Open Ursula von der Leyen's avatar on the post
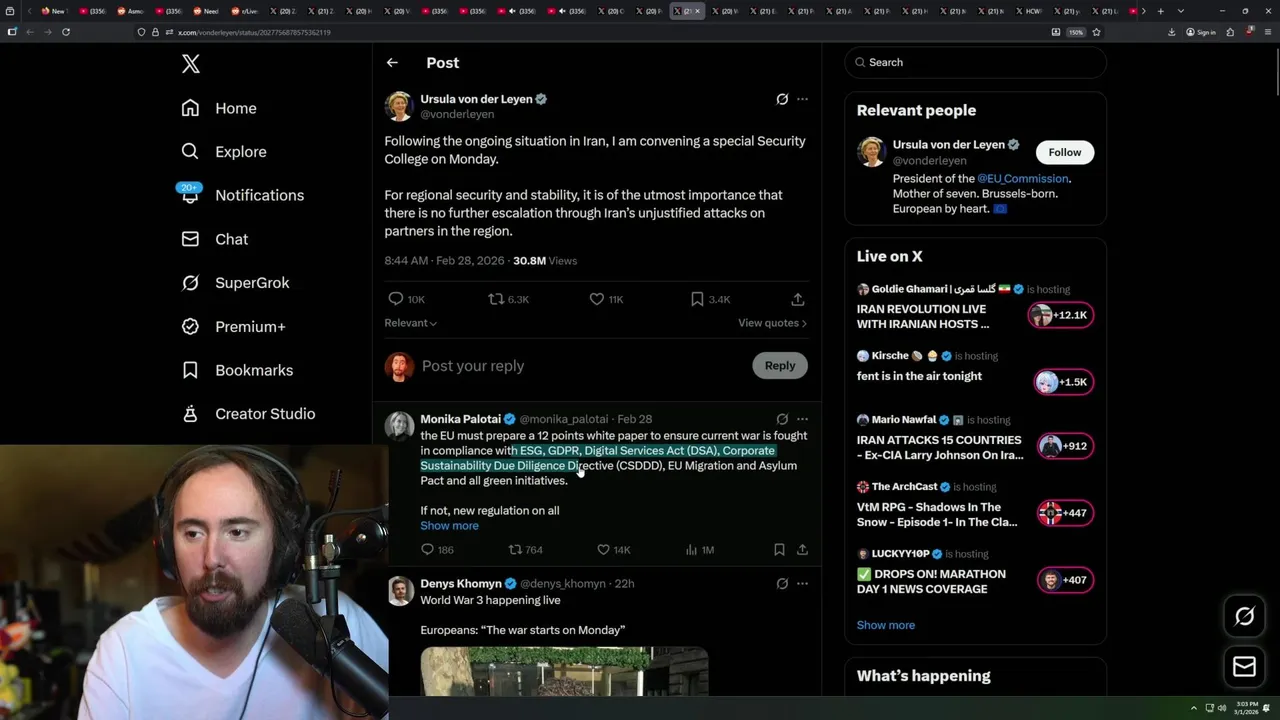Screen dimensions: 1280x720 pos(399,106)
